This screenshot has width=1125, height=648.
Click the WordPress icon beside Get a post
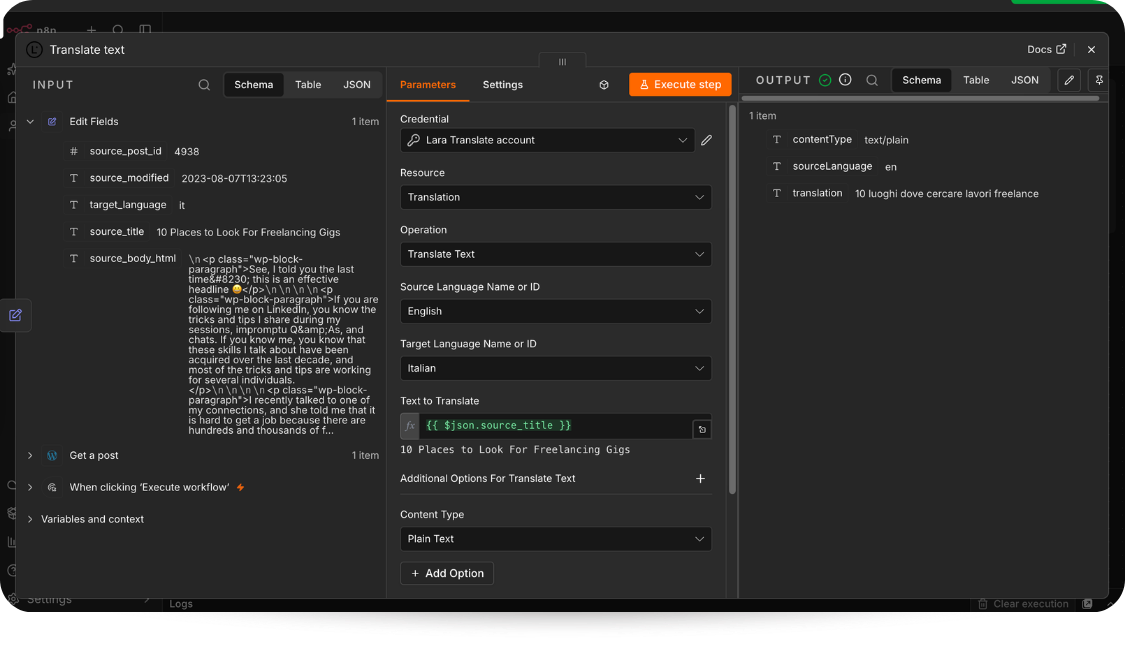tap(52, 456)
